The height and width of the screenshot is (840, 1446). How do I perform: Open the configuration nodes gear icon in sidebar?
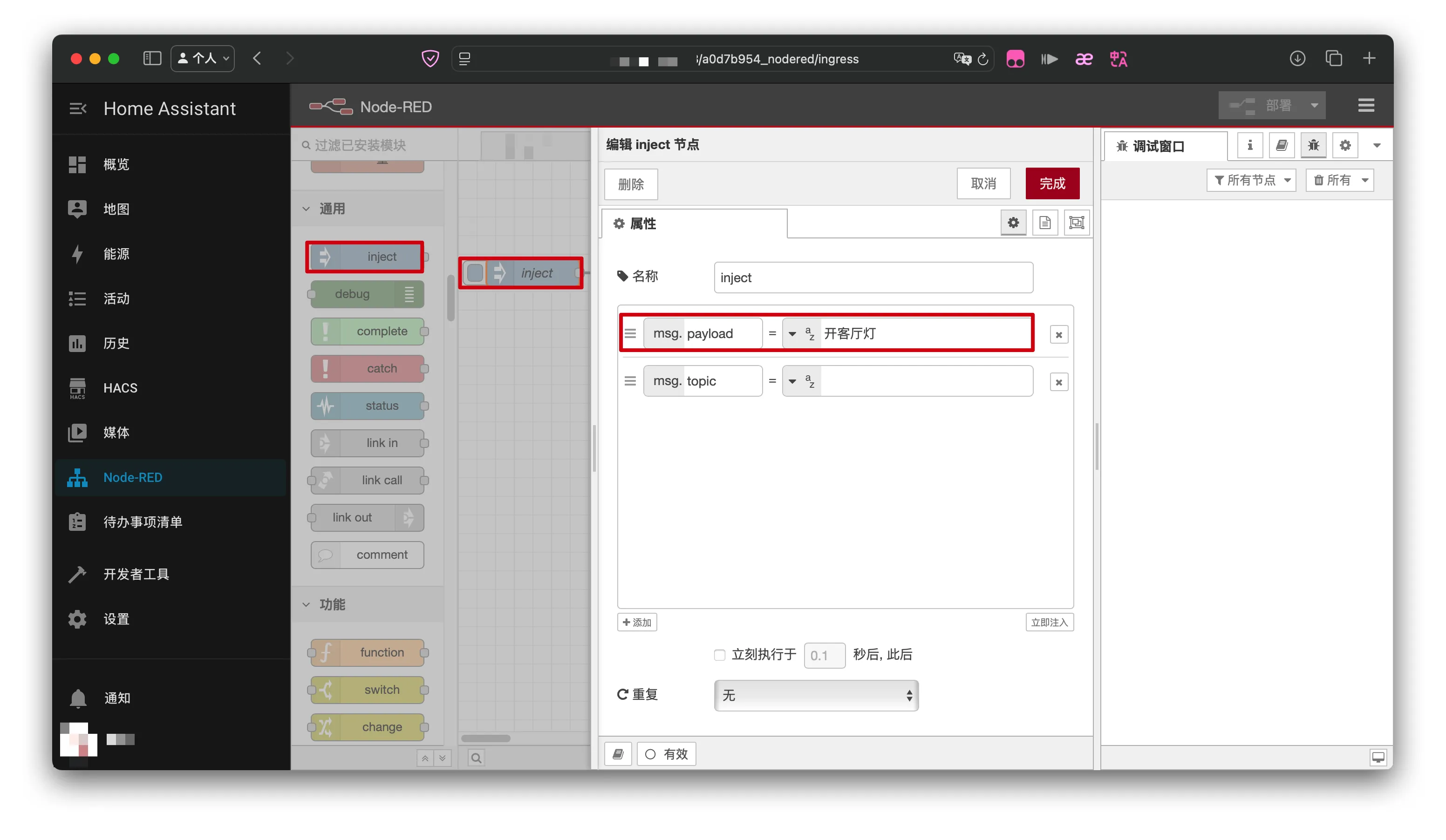1344,146
